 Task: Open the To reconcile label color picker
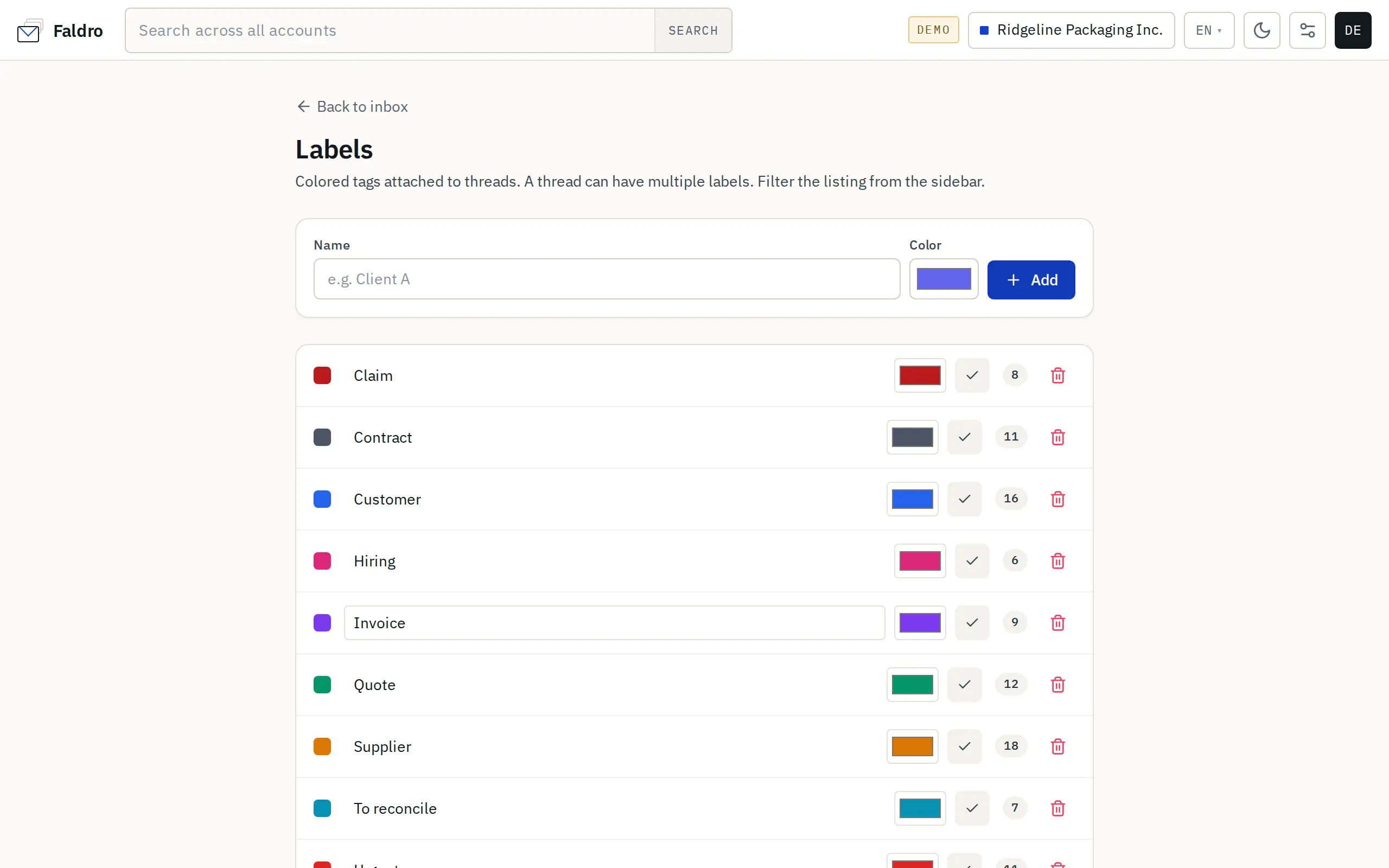(920, 808)
